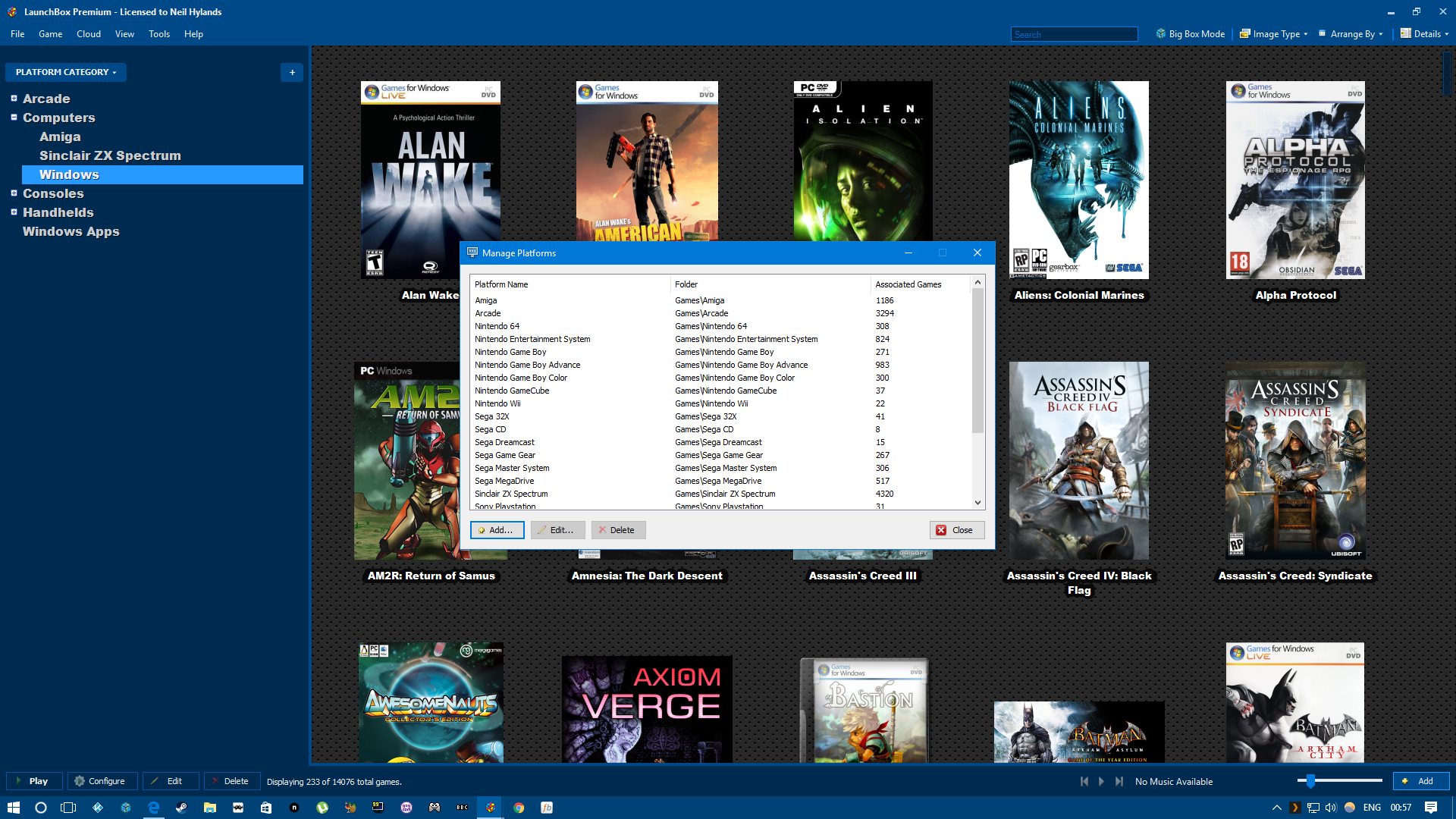The height and width of the screenshot is (819, 1456).
Task: Open the Tools menu
Action: (159, 34)
